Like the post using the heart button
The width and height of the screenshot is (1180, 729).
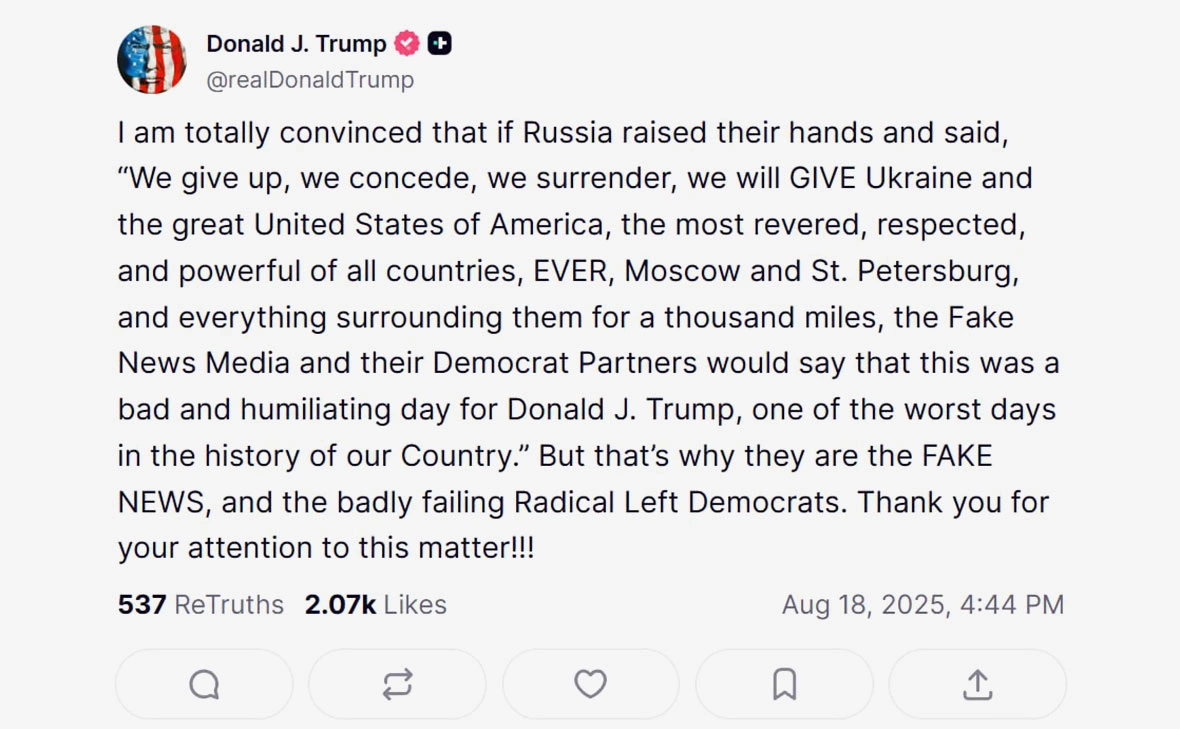(590, 683)
